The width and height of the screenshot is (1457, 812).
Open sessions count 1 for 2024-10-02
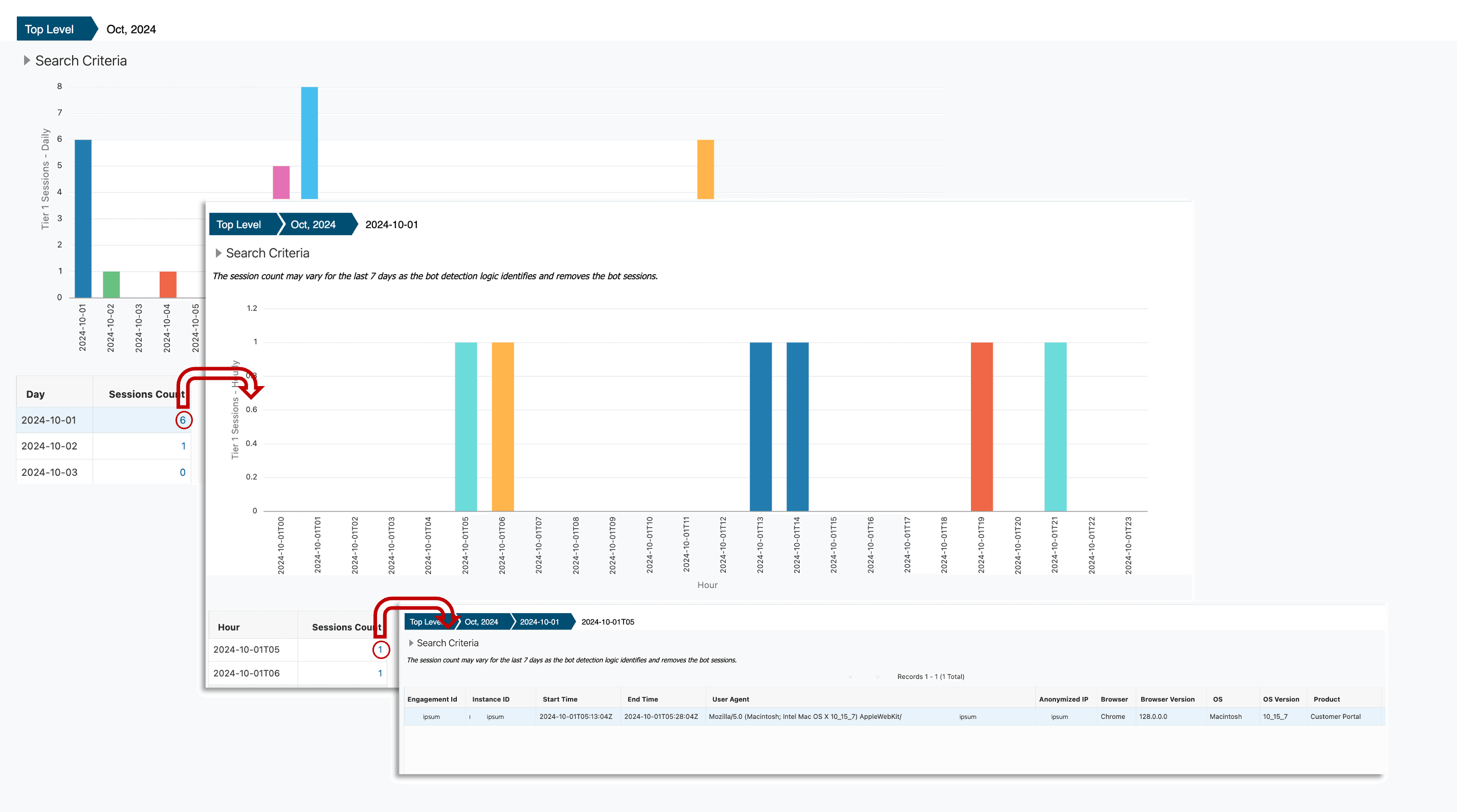pos(183,446)
